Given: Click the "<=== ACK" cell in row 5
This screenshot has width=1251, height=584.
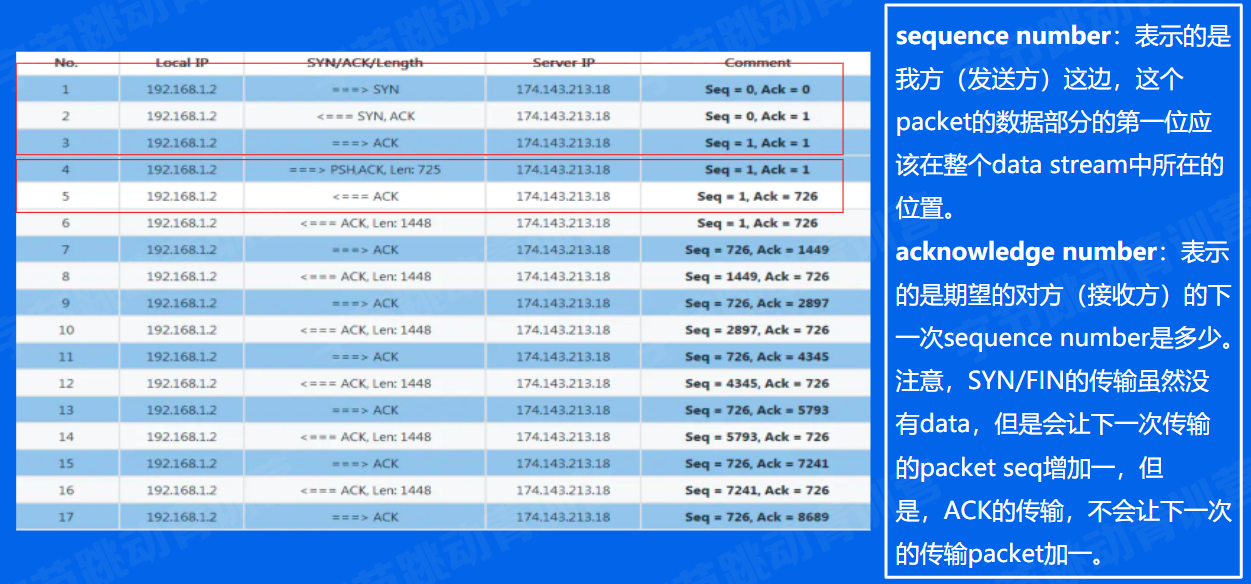Looking at the screenshot, I should (365, 196).
